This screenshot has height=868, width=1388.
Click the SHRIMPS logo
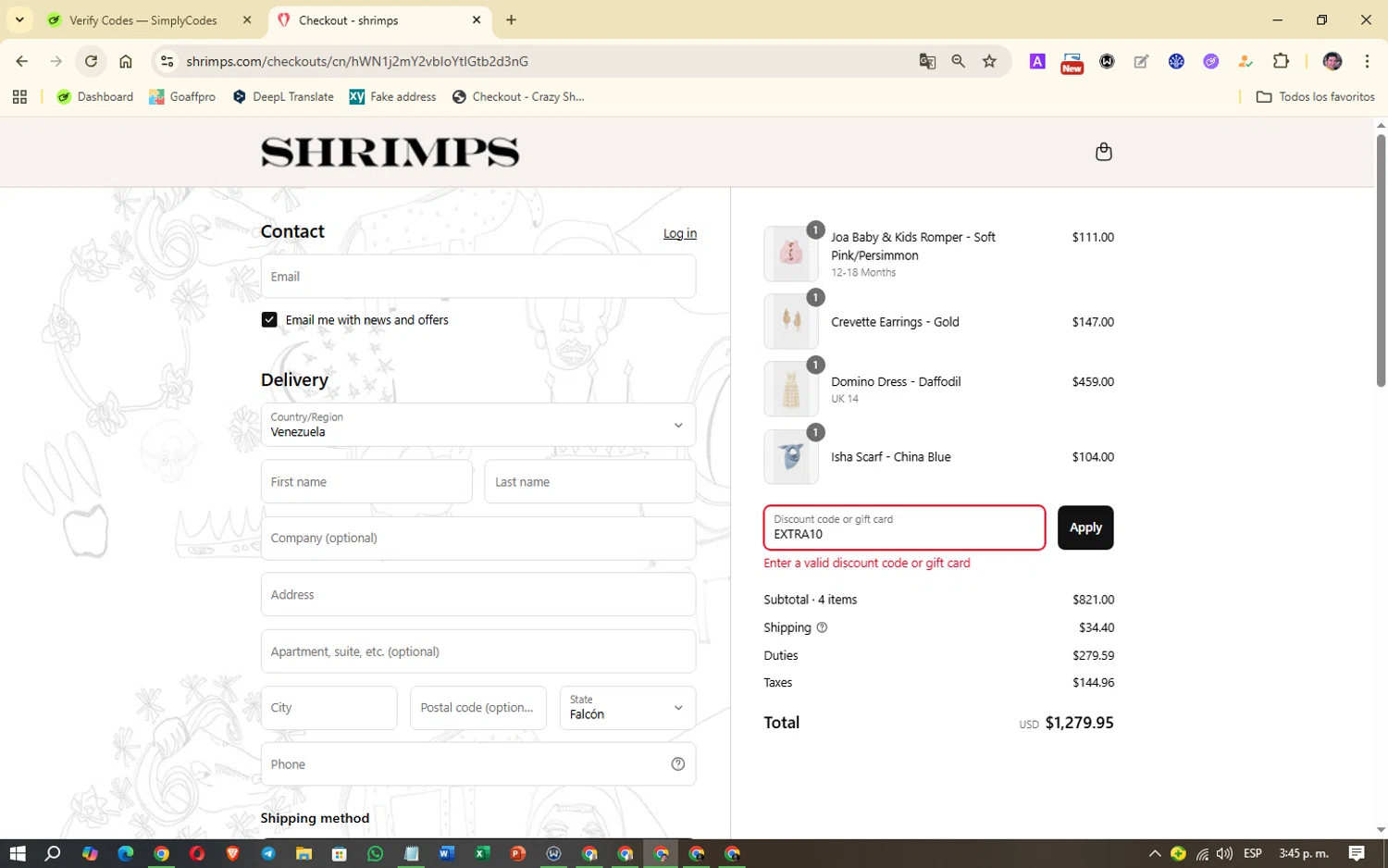(390, 152)
